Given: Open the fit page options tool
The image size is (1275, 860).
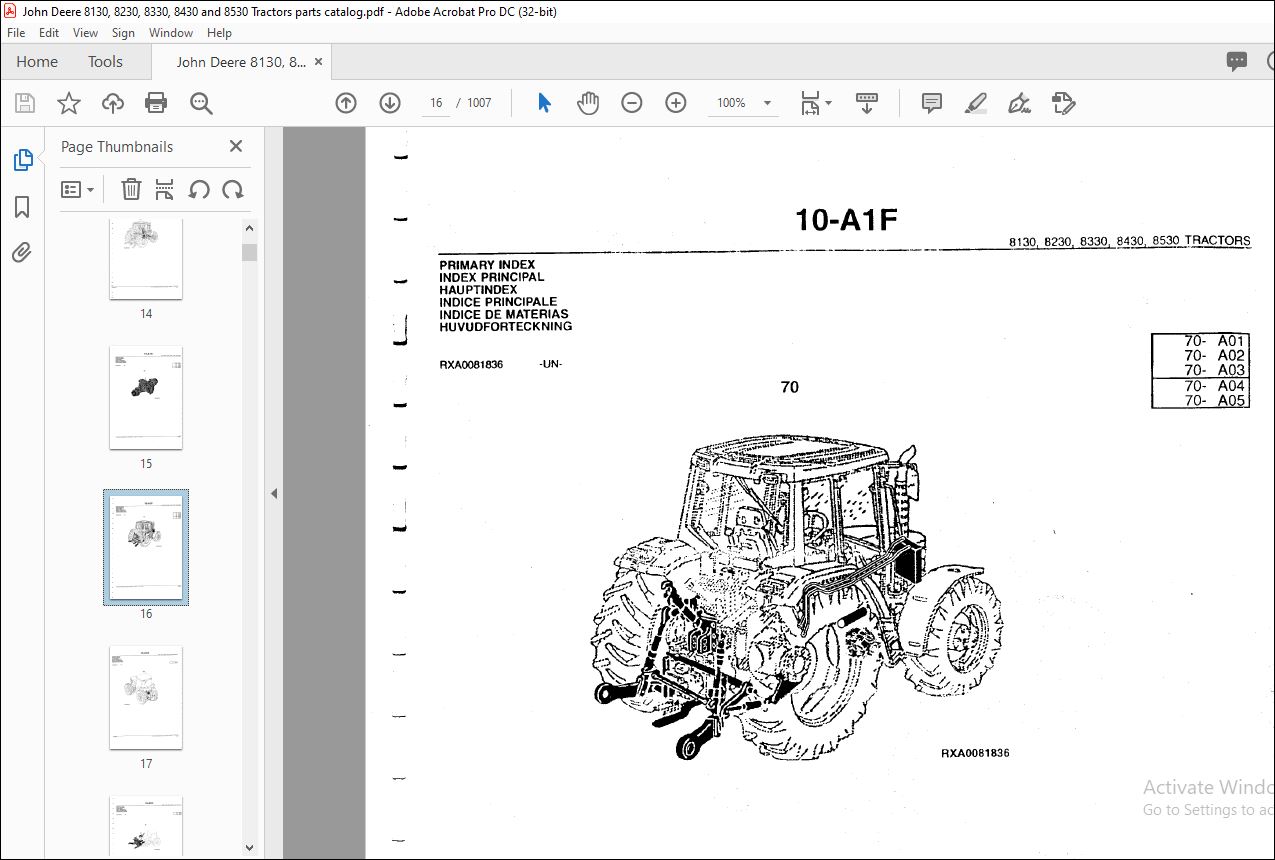Looking at the screenshot, I should tap(815, 103).
